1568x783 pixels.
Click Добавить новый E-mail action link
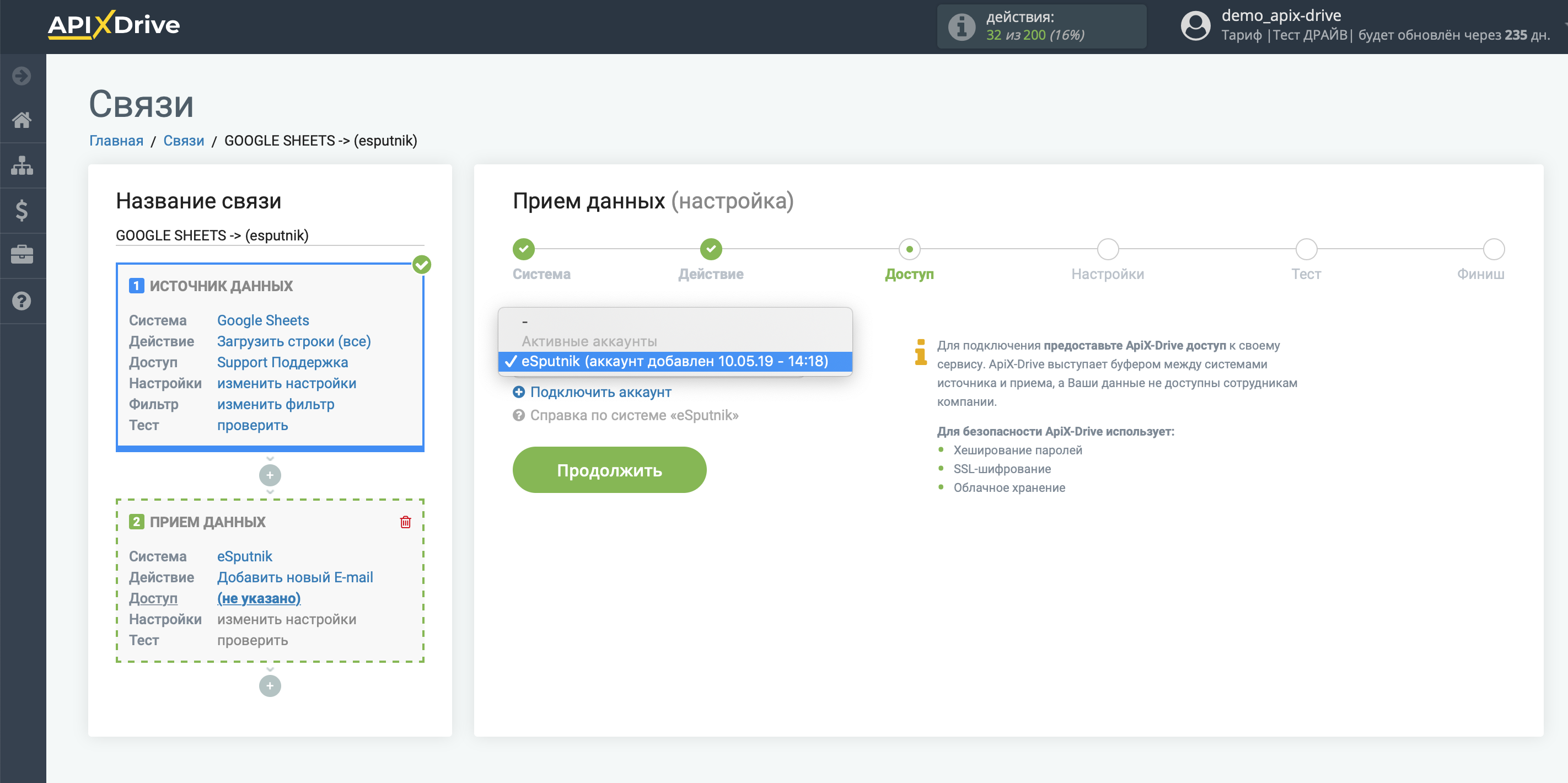[295, 577]
